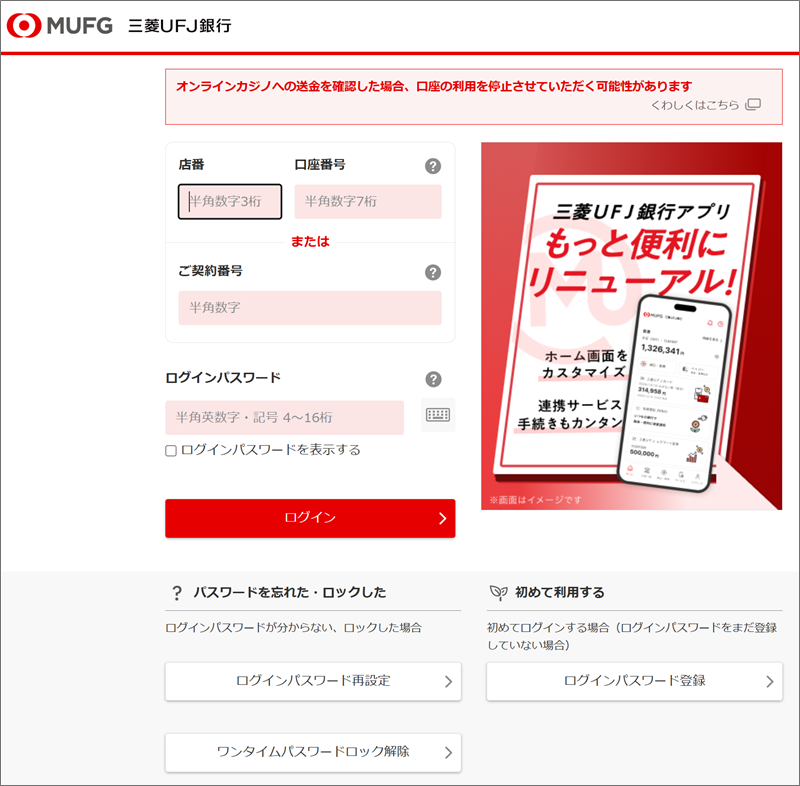Focus the 口座番号 seven-digit input field
Image resolution: width=800 pixels, height=786 pixels.
368,201
